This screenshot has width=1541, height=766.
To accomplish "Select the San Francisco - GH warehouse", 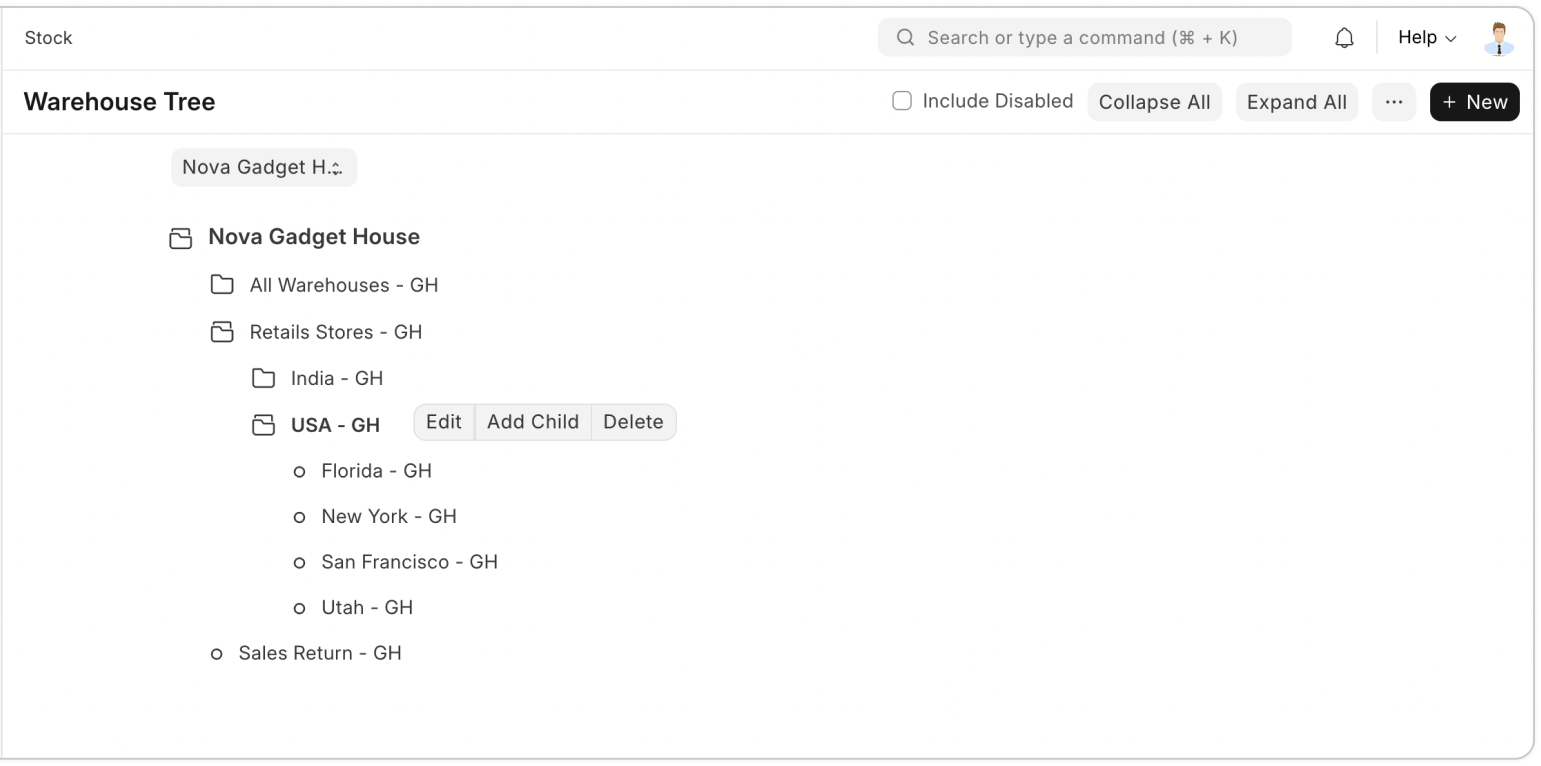I will click(409, 562).
